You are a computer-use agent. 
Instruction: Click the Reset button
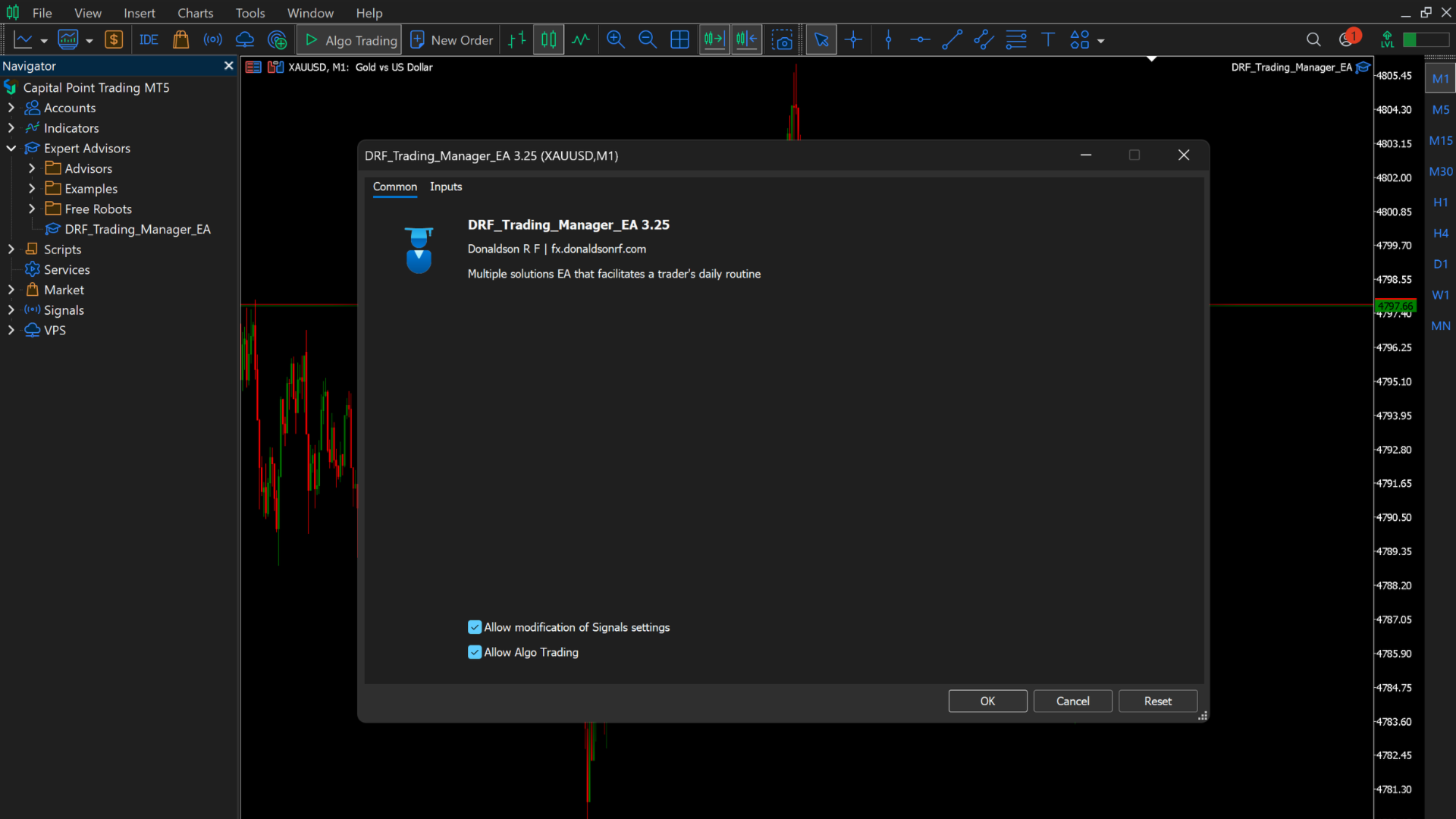(x=1157, y=701)
